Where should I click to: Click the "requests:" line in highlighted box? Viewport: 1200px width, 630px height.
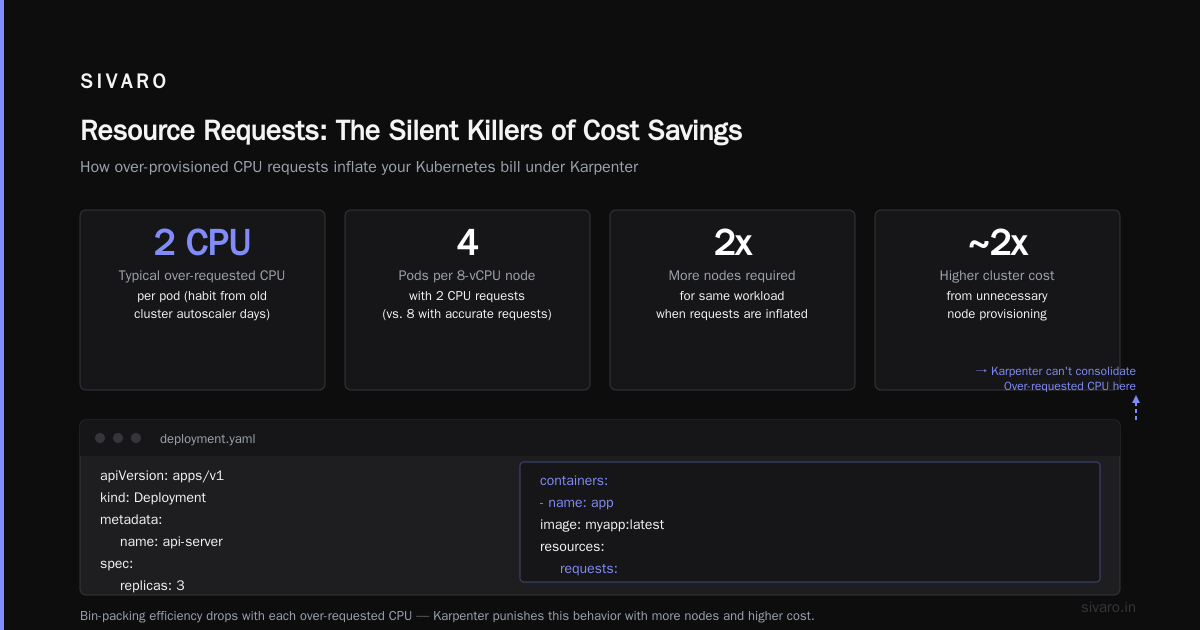(x=589, y=568)
